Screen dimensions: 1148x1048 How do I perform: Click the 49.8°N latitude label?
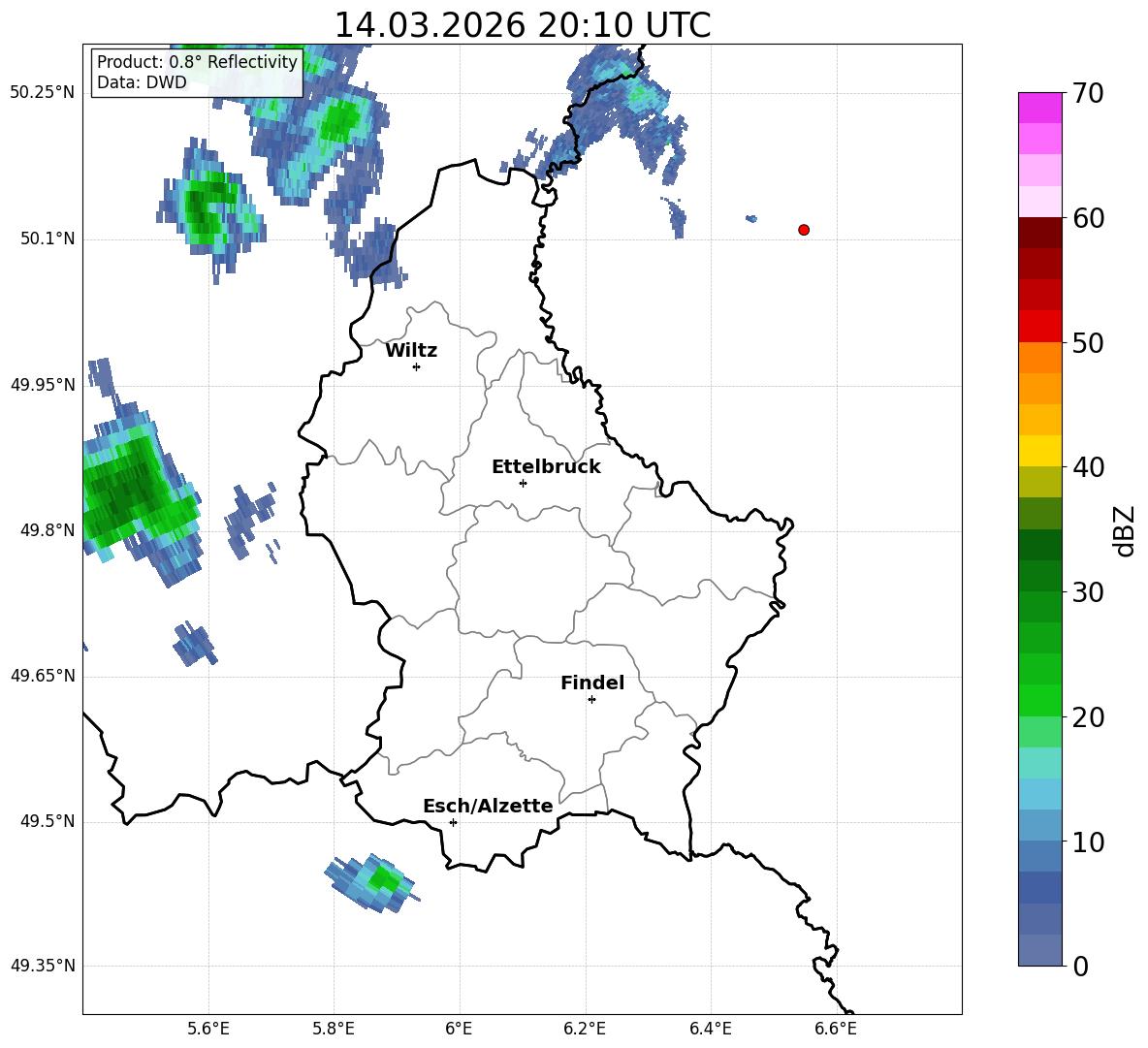click(x=48, y=530)
